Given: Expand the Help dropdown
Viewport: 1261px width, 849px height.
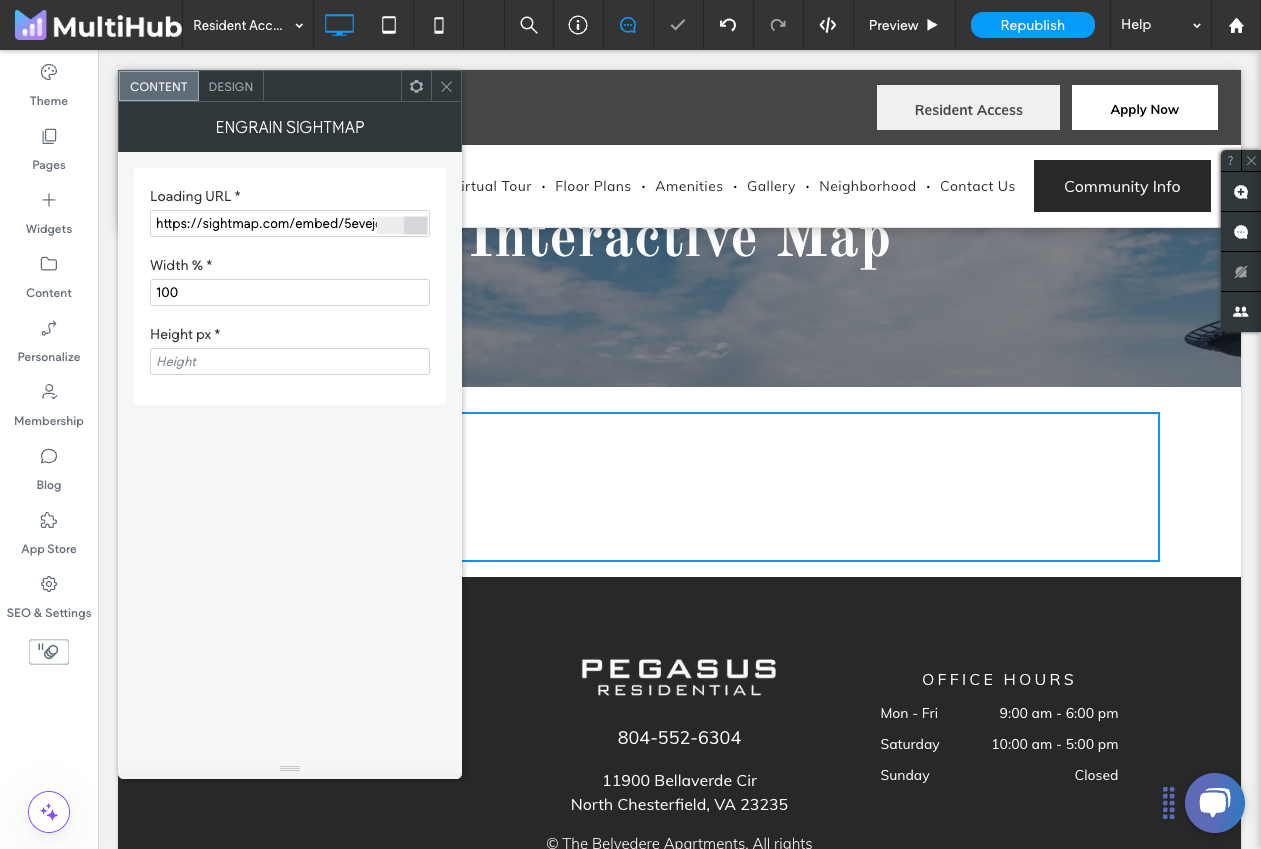Looking at the screenshot, I should coord(1160,25).
